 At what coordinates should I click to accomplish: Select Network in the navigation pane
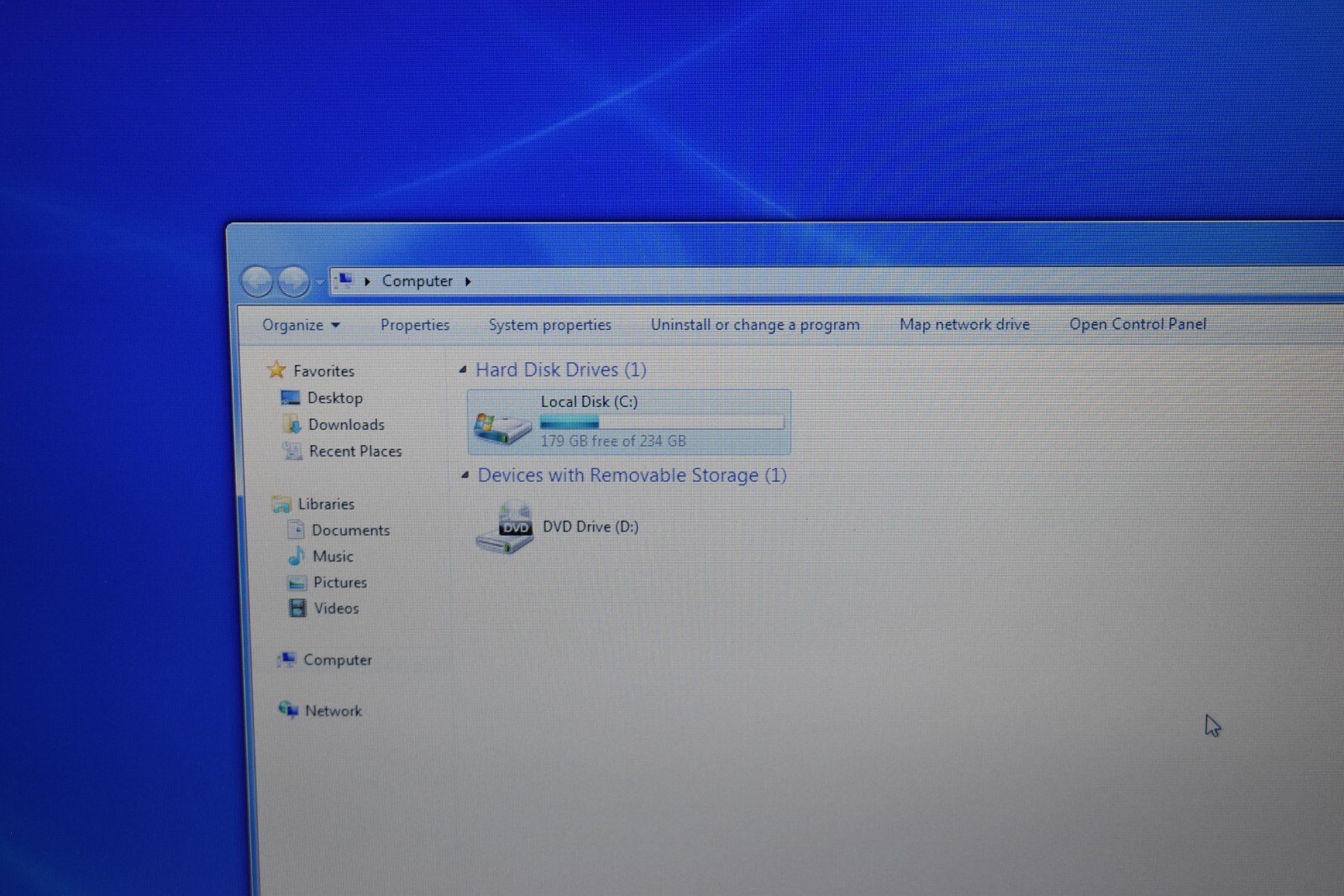pos(333,710)
